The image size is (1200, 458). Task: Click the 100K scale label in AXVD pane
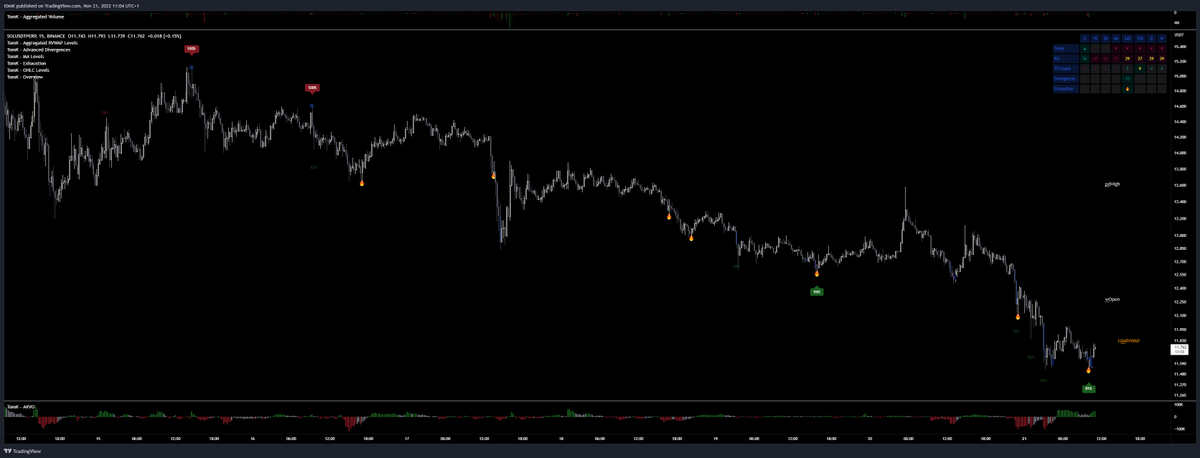(1178, 404)
